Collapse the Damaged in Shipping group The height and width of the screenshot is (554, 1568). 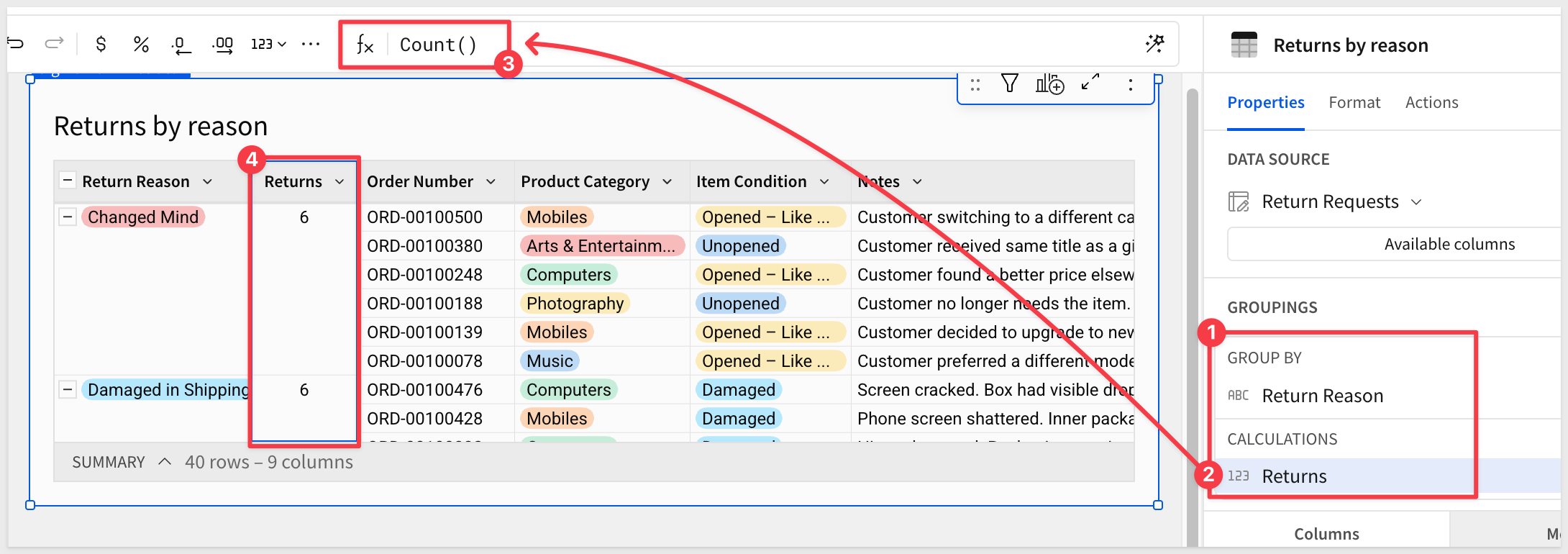point(68,389)
